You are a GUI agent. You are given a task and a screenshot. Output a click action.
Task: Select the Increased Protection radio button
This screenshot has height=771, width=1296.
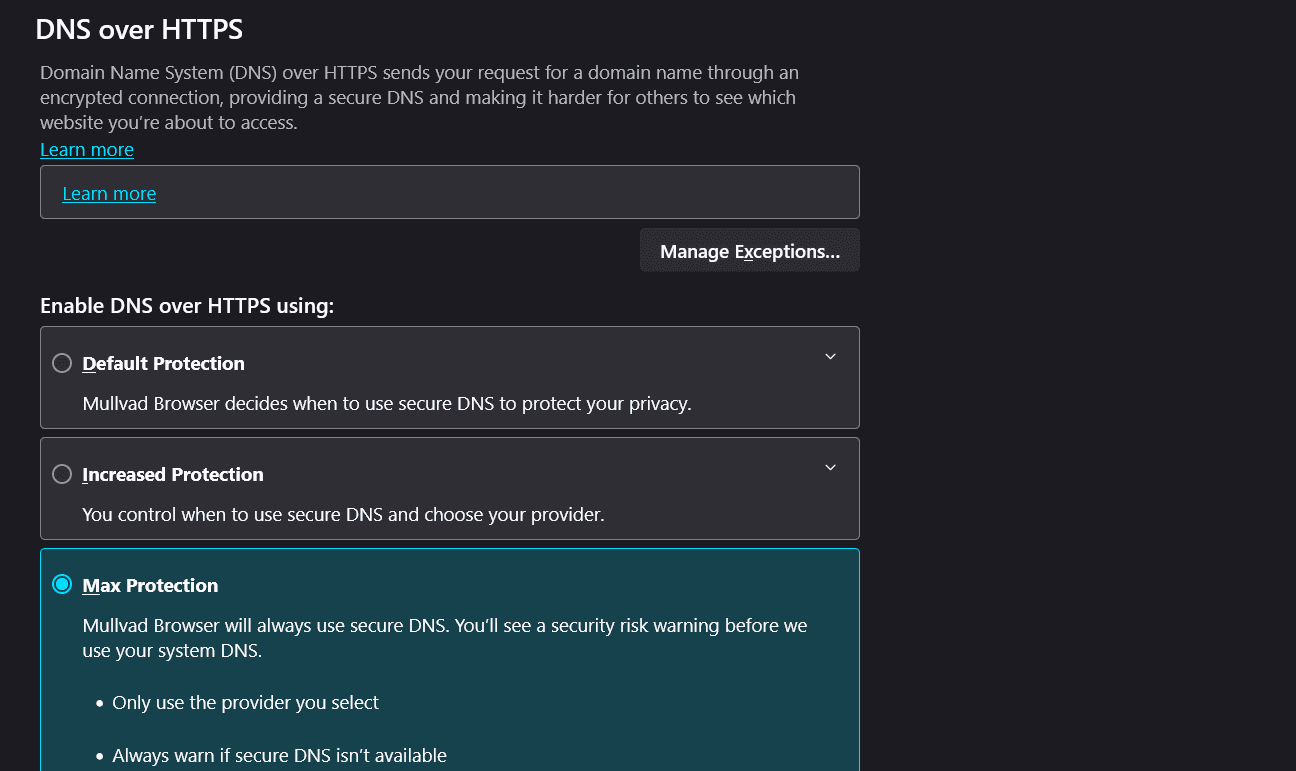[62, 474]
